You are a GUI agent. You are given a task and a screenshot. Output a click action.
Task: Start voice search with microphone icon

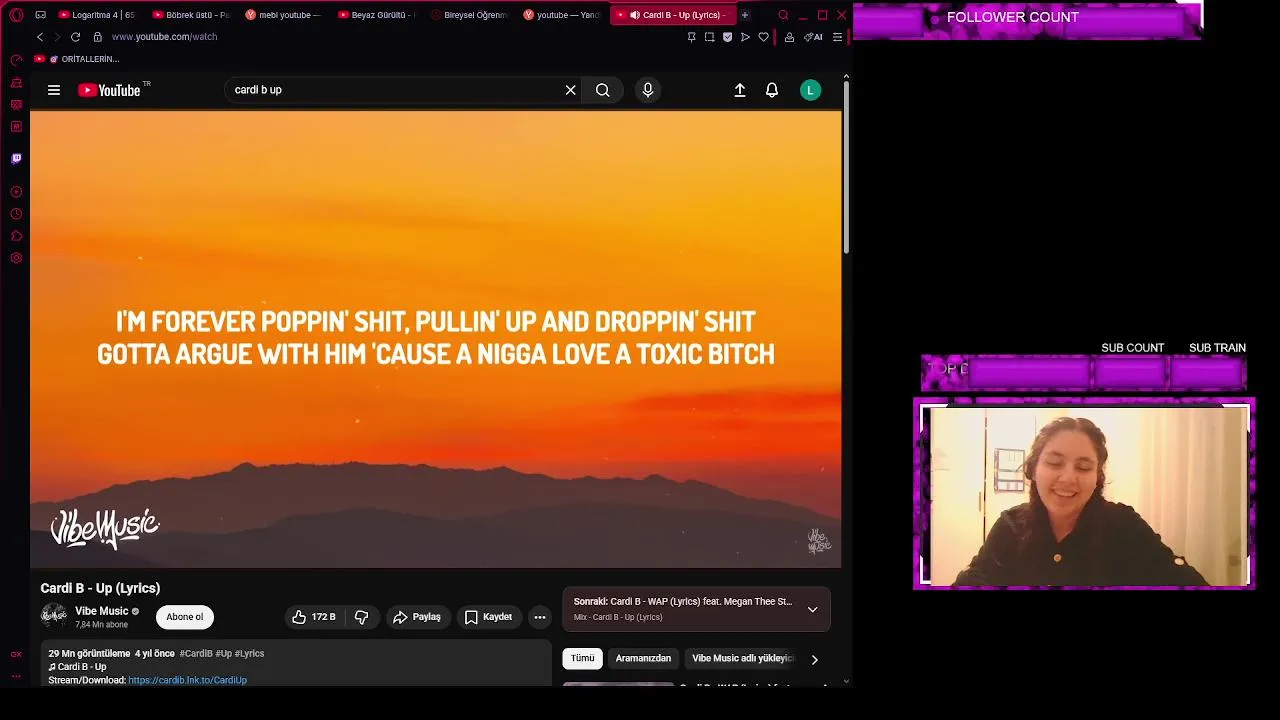tap(648, 90)
